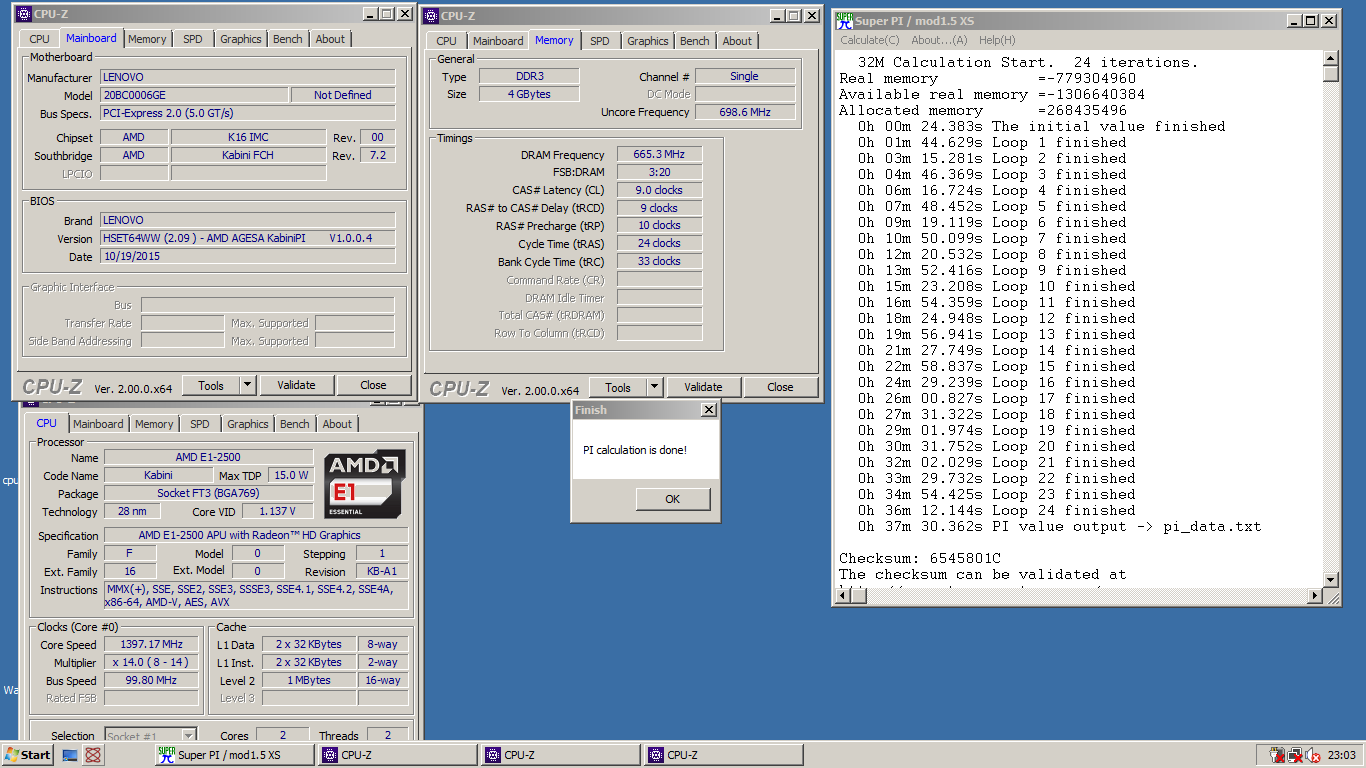Switch to Graphics tab in the bottom CPU window

tap(248, 424)
